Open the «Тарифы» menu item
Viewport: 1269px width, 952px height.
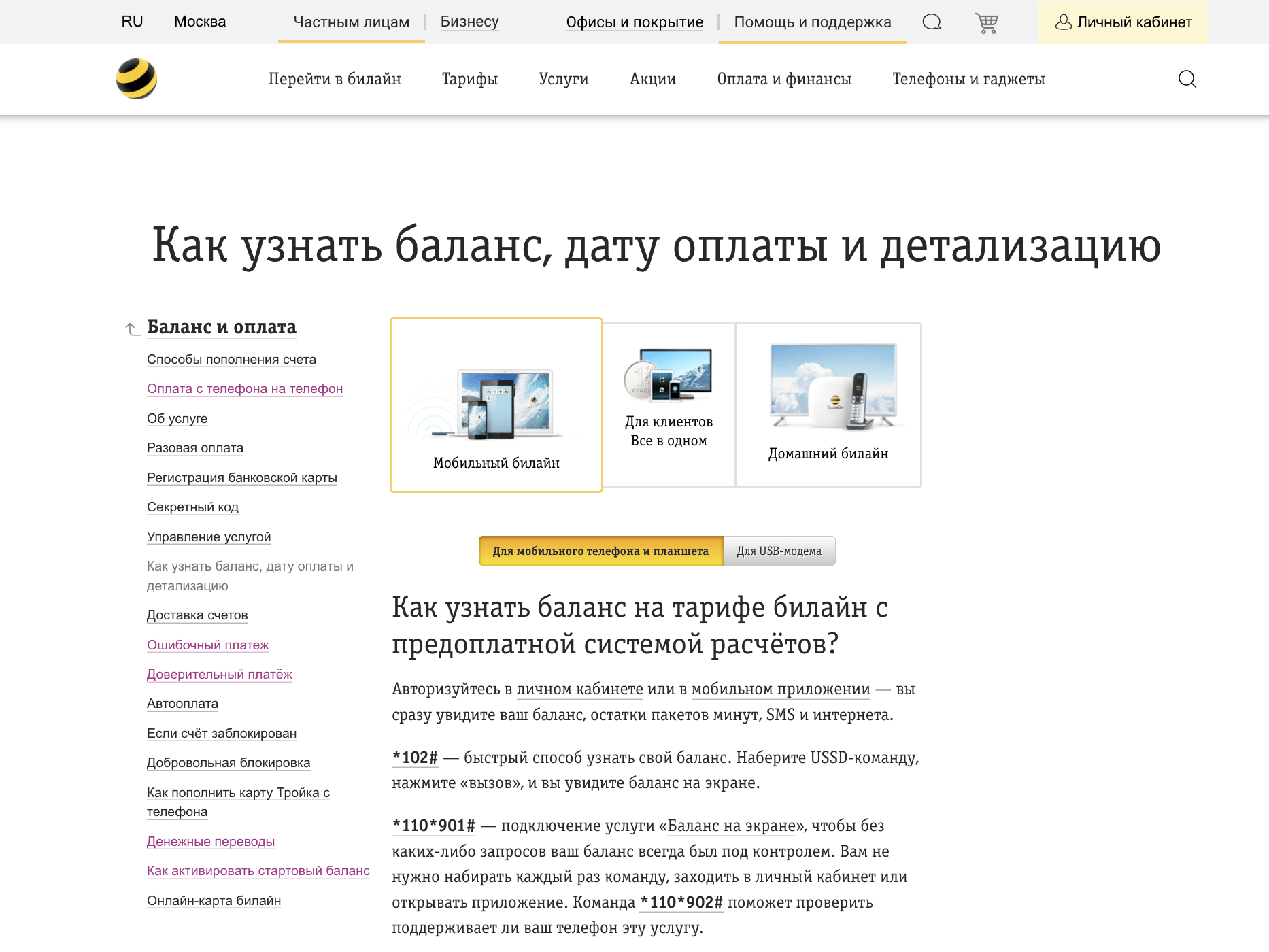tap(469, 79)
